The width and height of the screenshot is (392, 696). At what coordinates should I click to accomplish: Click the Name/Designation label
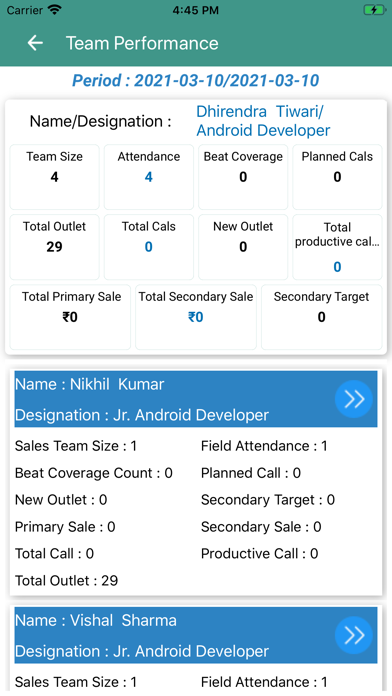[100, 121]
